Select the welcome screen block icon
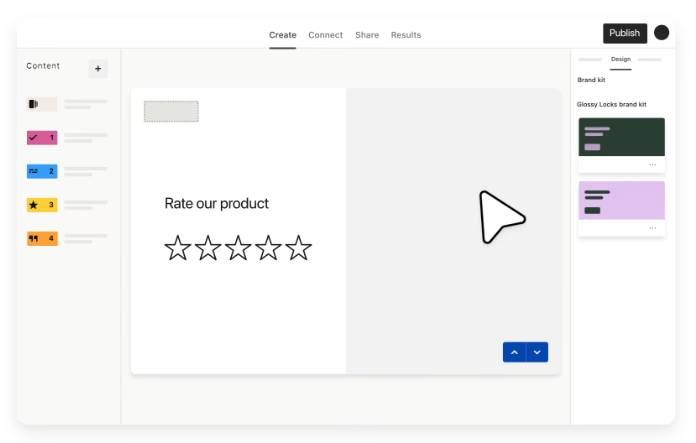 [42, 104]
